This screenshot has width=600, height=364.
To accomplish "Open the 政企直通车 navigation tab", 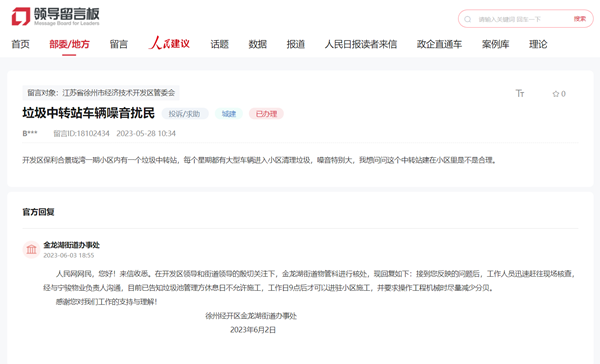I will [439, 44].
